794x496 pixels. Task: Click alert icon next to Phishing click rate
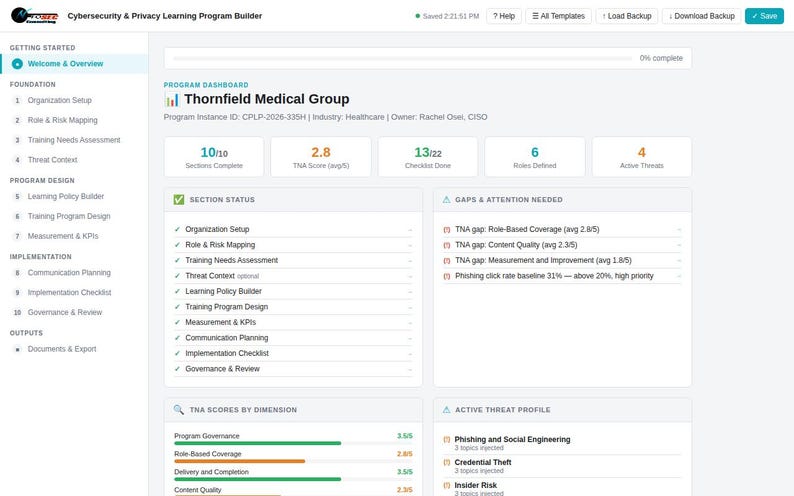pyautogui.click(x=447, y=276)
